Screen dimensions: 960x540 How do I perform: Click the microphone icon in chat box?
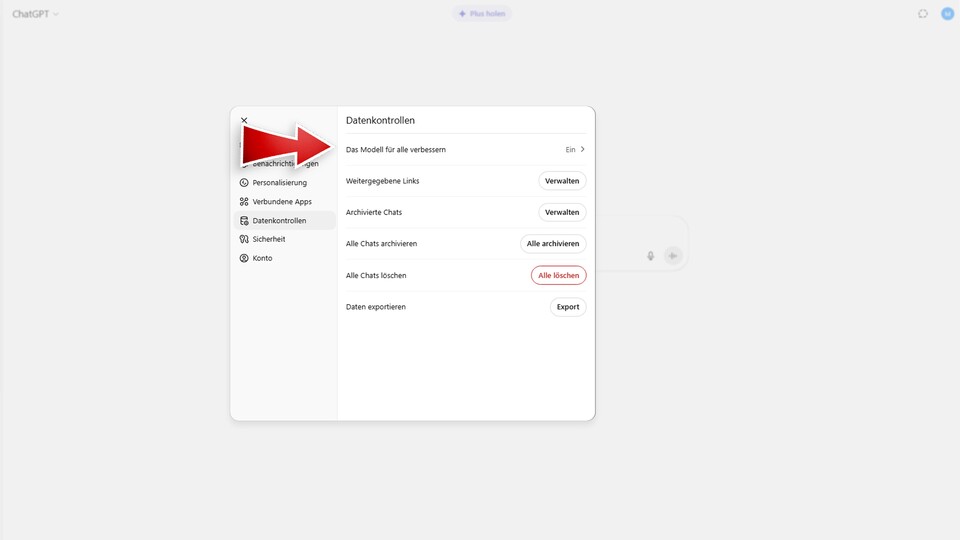[650, 256]
